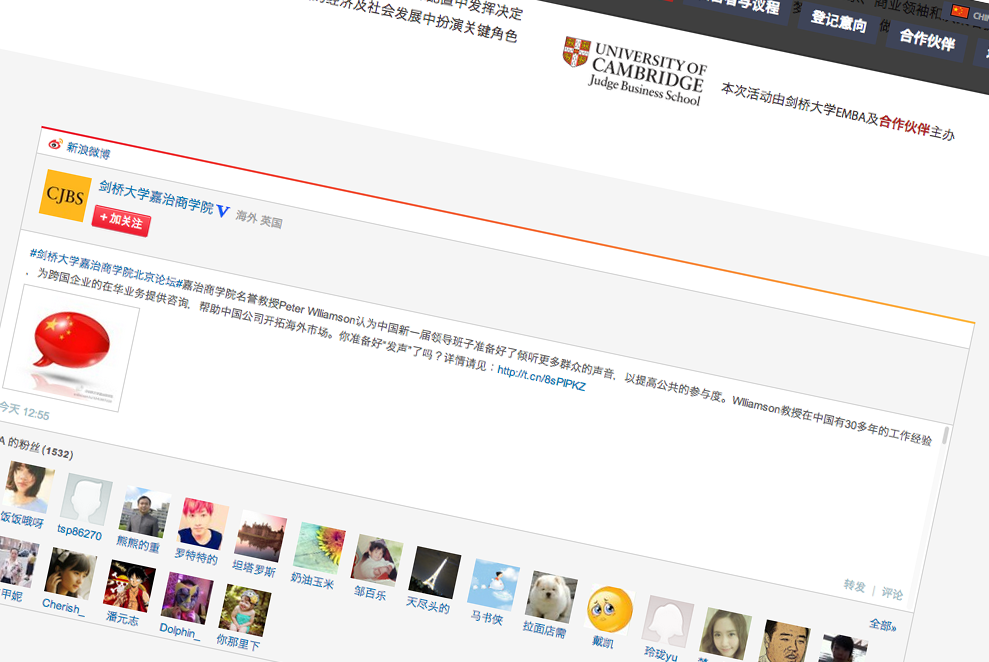Open the 坦塔罗斯 castle avatar
The height and width of the screenshot is (662, 989).
pos(261,536)
